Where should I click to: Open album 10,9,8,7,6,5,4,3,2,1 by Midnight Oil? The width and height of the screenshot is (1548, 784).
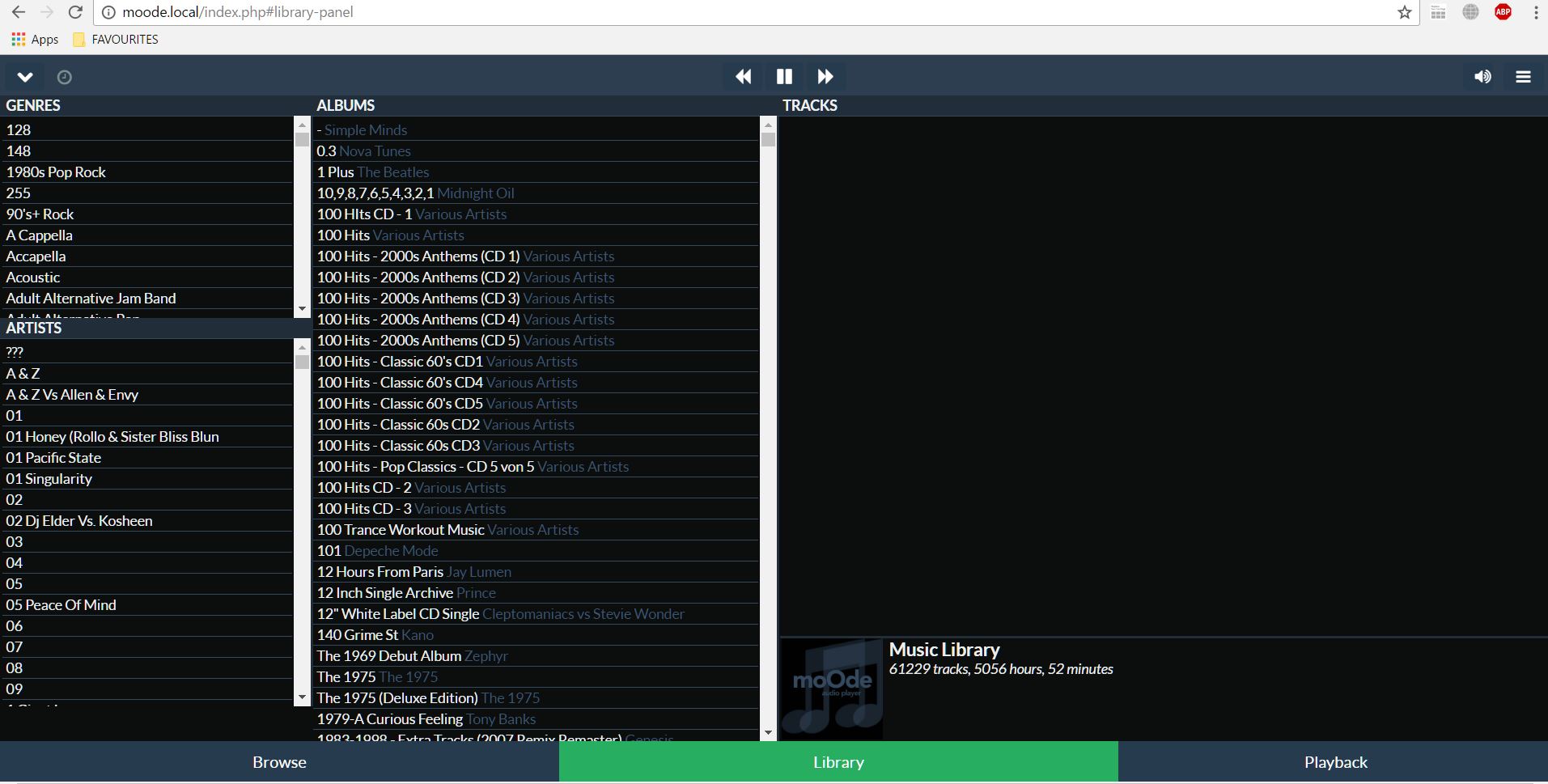536,193
